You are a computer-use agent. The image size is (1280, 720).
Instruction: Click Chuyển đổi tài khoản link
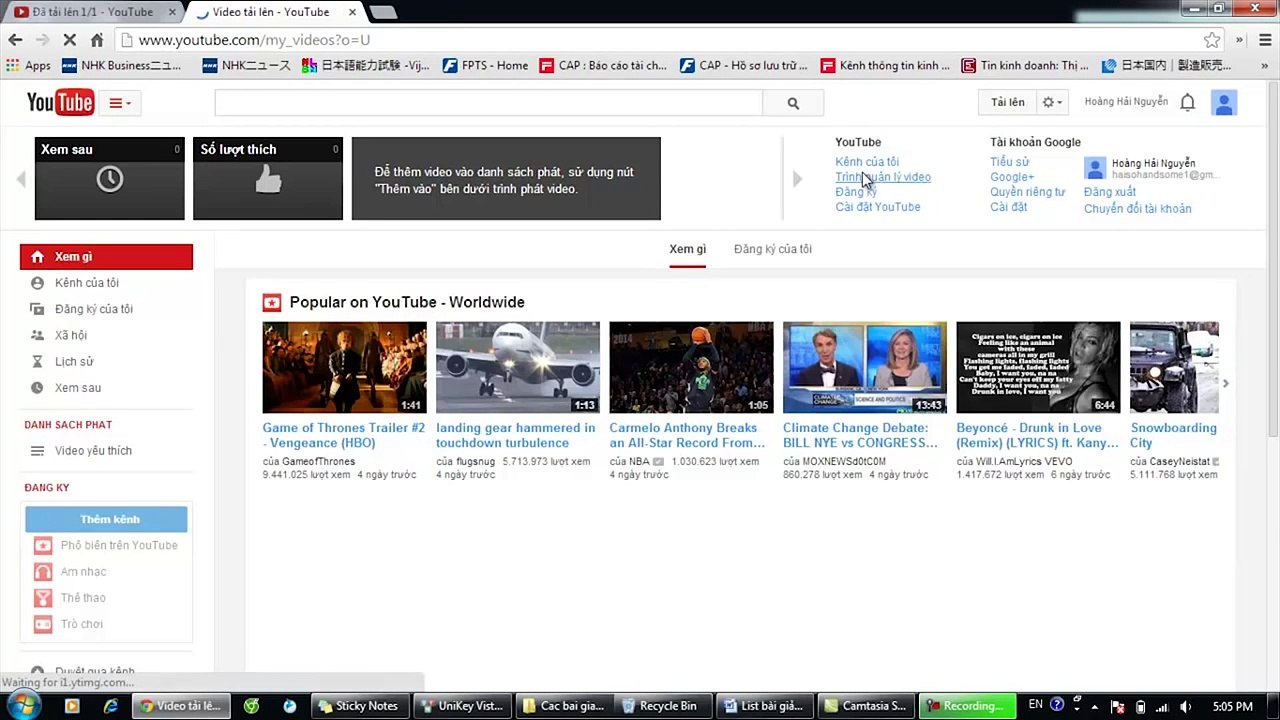pyautogui.click(x=1137, y=209)
